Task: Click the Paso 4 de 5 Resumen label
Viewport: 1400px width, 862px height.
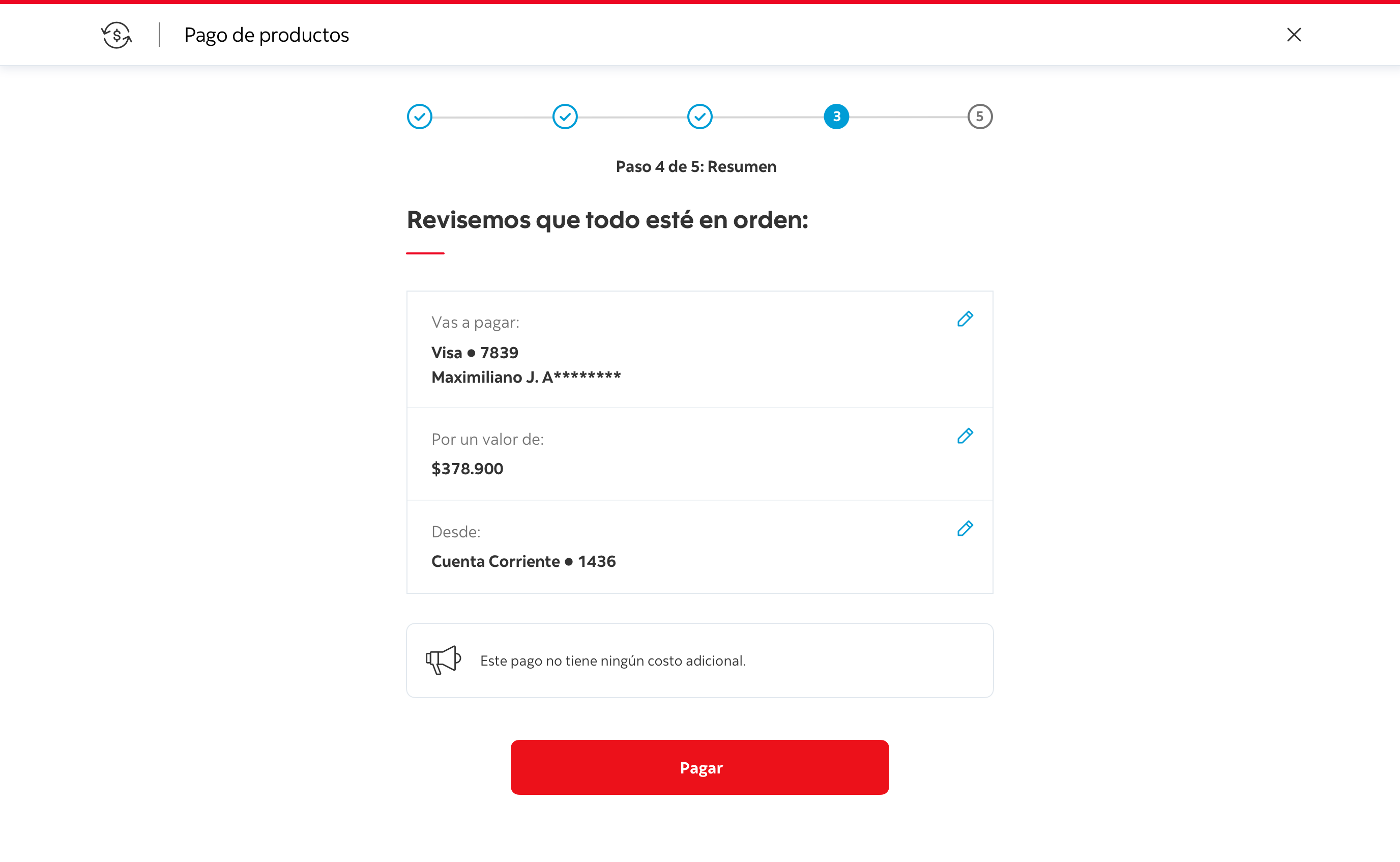Action: (696, 166)
